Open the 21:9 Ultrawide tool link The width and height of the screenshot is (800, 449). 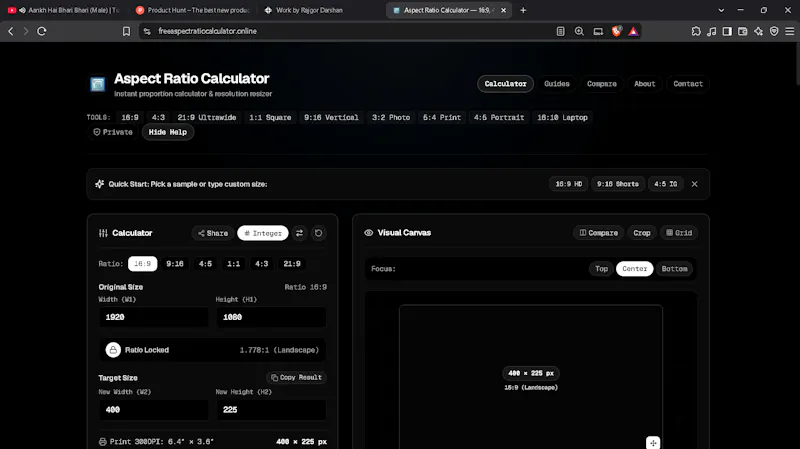[x=207, y=117]
